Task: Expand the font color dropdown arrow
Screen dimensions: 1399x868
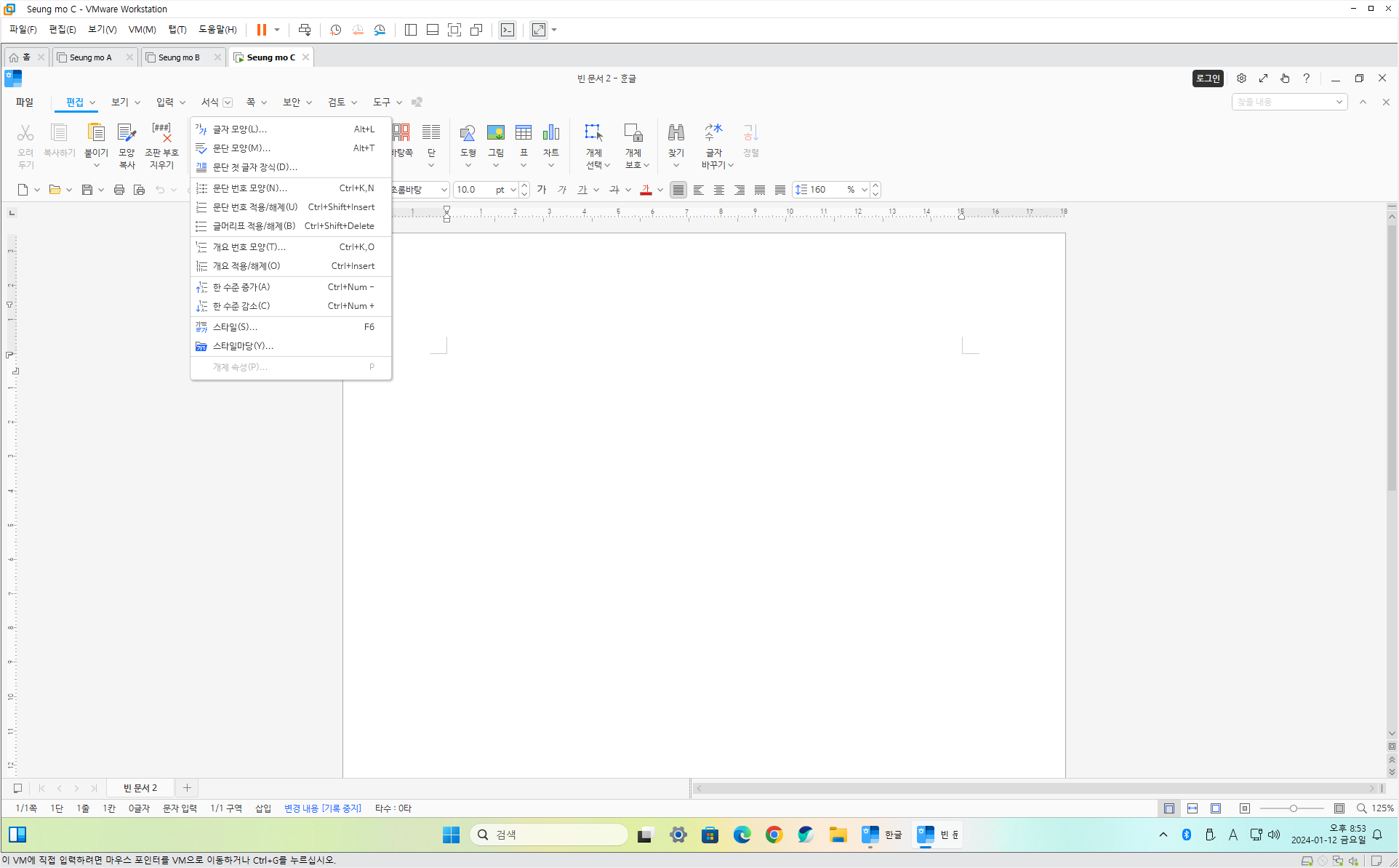Action: coord(660,190)
